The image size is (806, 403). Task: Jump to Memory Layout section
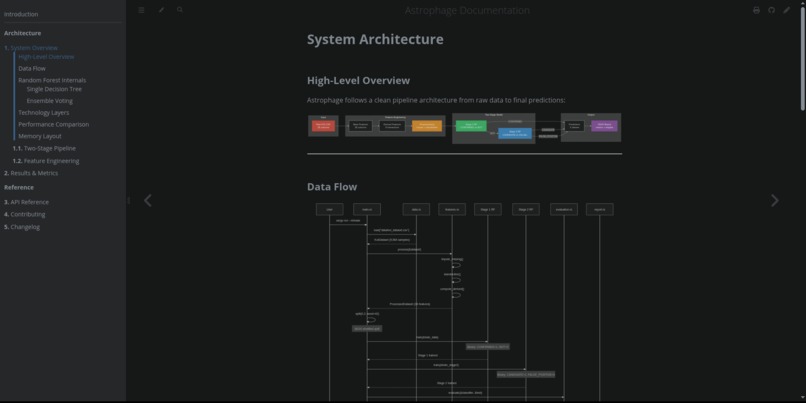coord(40,136)
